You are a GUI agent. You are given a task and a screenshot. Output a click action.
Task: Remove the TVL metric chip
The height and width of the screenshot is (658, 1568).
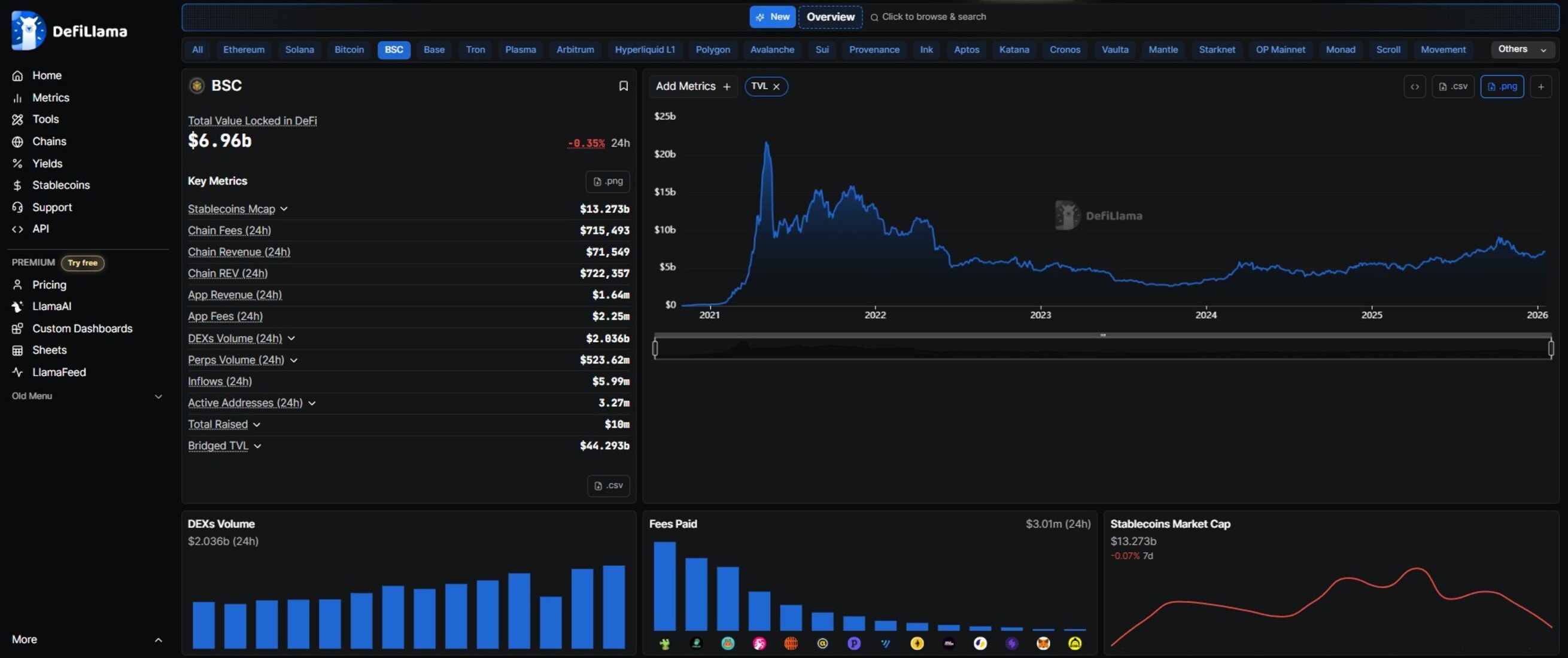777,86
